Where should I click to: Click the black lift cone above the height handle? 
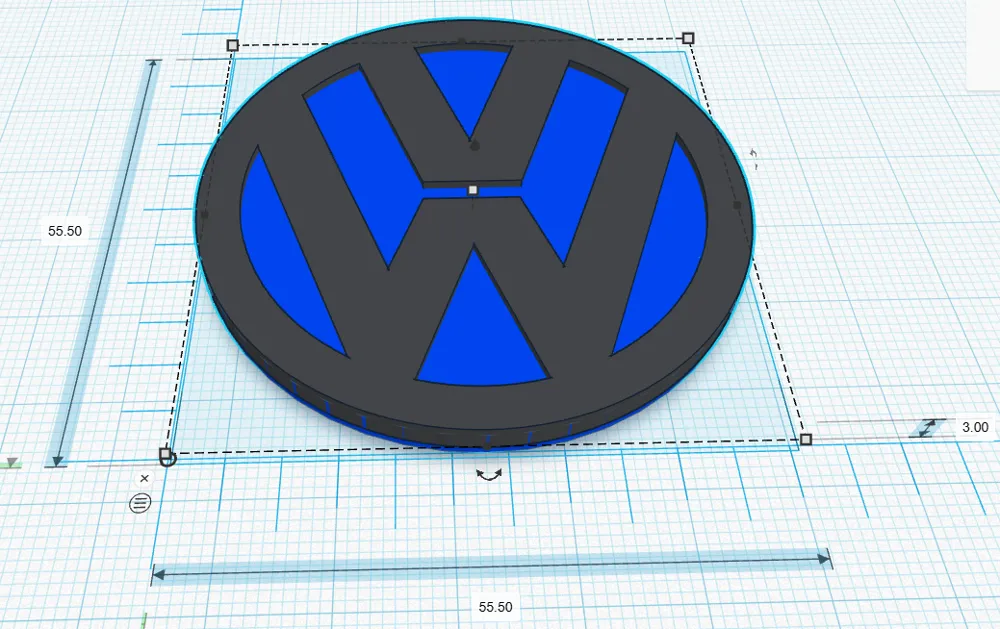click(474, 146)
